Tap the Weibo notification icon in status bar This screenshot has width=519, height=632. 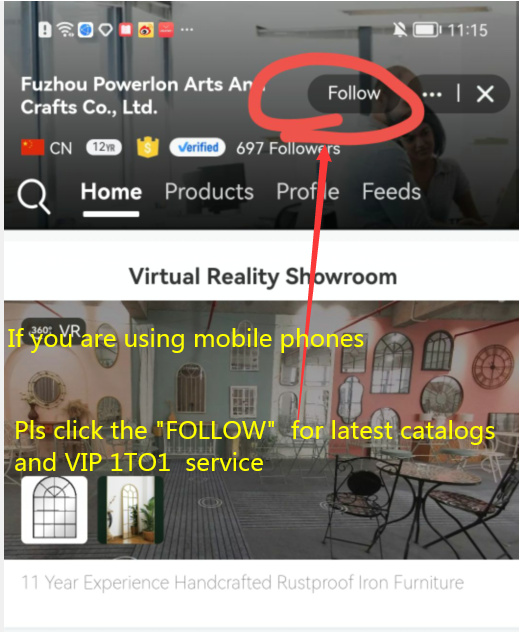coord(145,30)
